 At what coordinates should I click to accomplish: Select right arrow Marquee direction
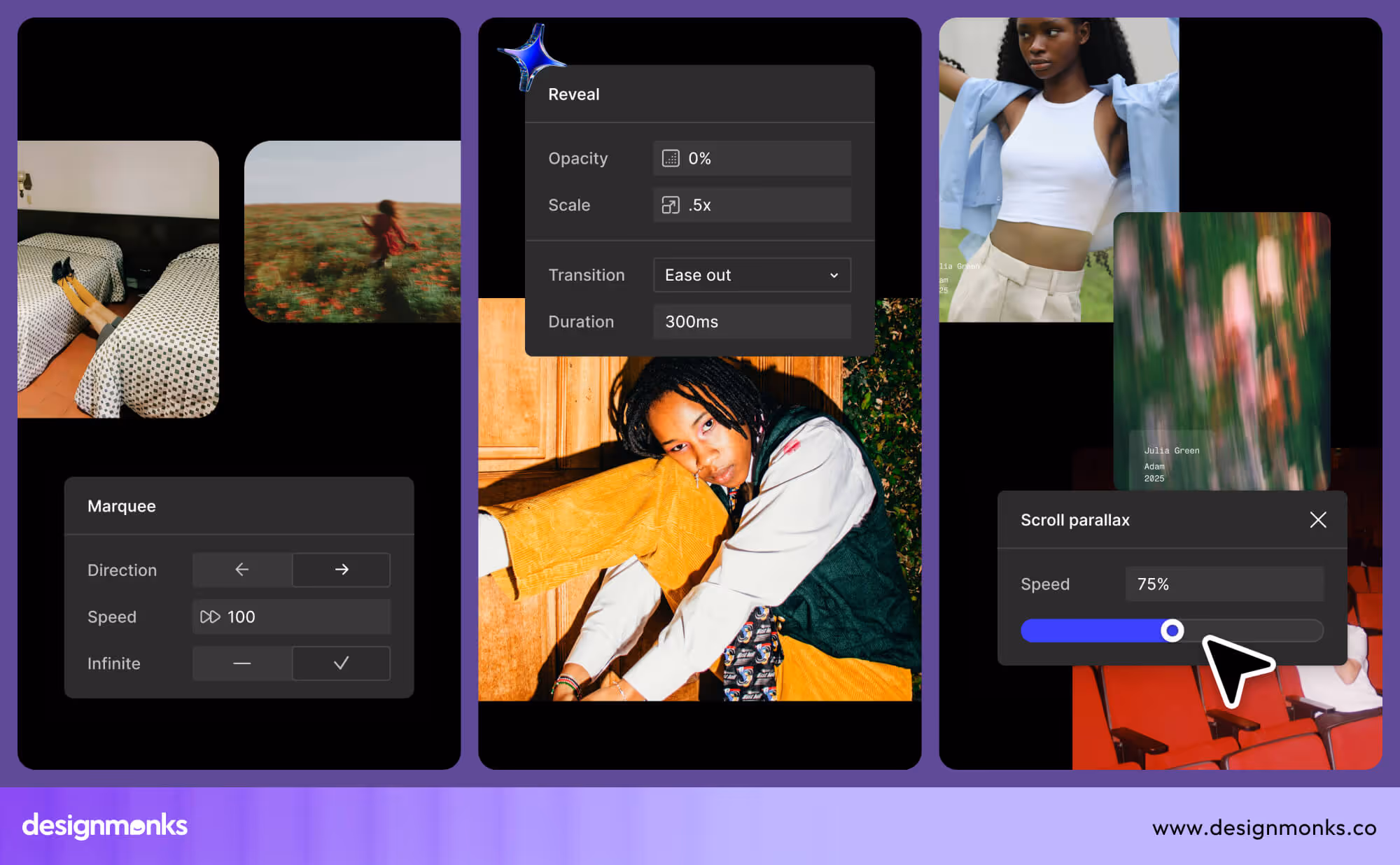341,570
